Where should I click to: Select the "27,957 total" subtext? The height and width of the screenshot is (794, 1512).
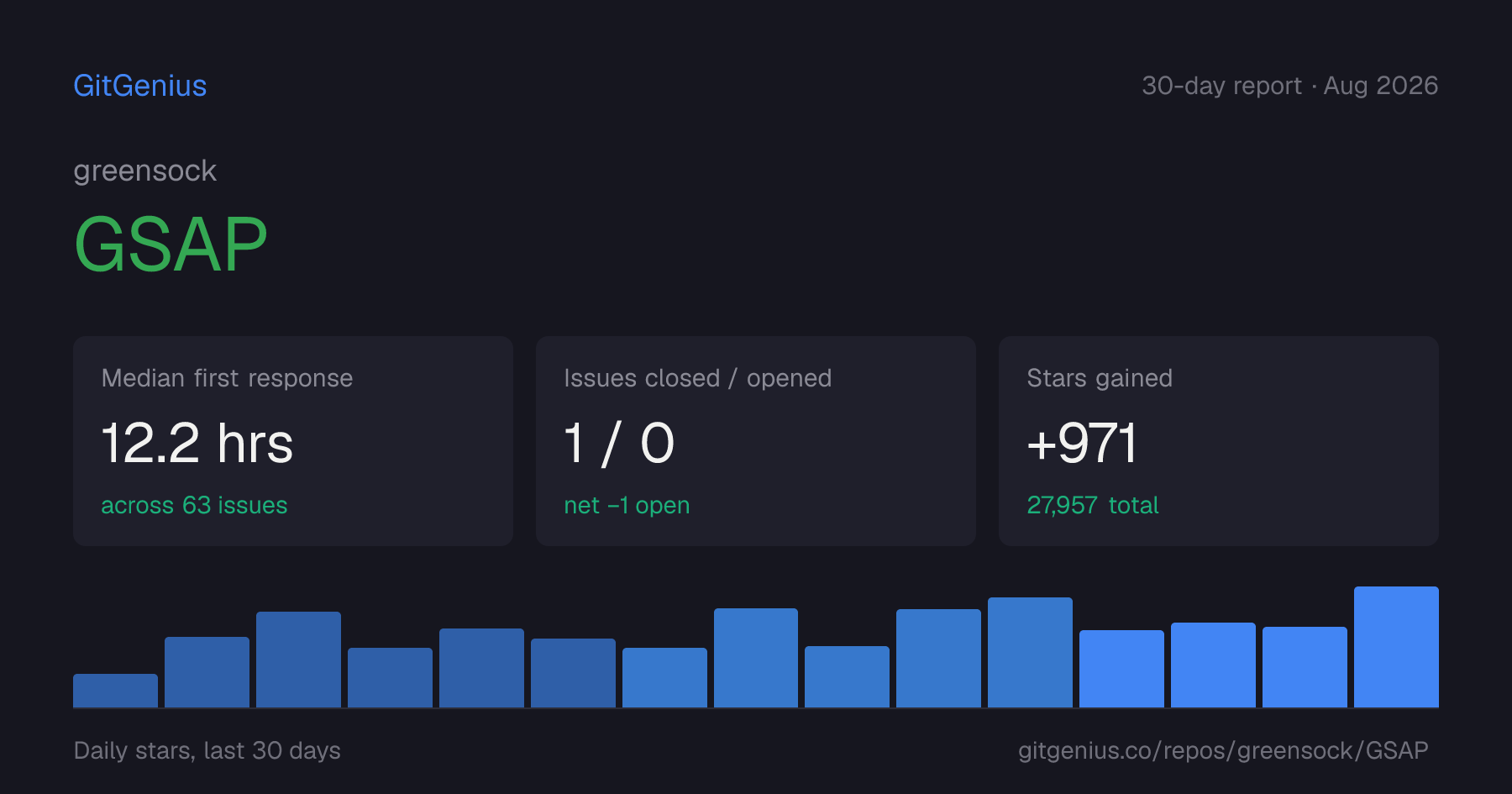1093,505
